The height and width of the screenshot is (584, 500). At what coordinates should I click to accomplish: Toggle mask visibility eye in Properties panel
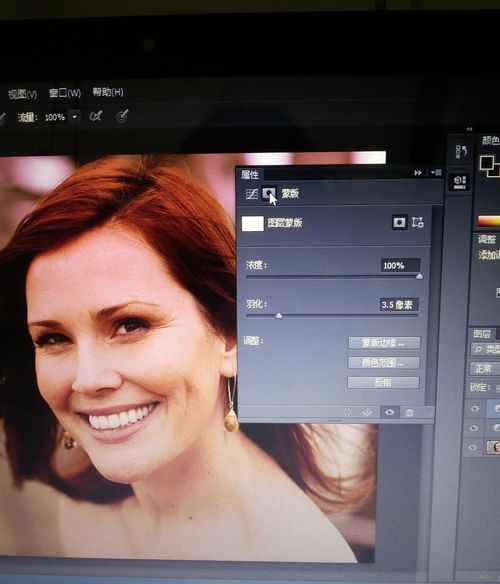click(x=390, y=412)
